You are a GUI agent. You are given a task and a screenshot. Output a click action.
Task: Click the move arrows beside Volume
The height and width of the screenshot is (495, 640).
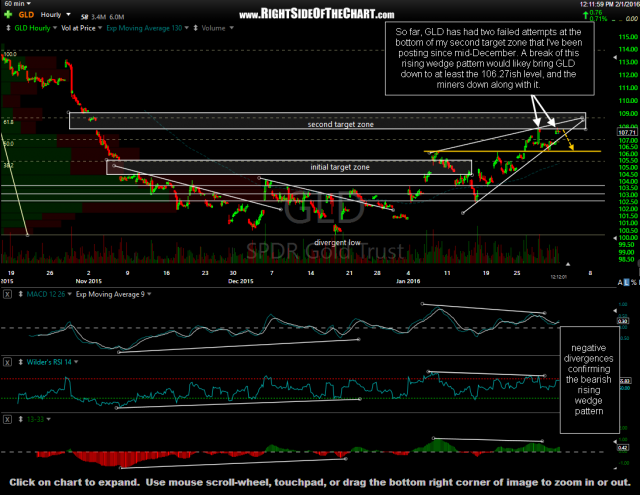point(196,28)
